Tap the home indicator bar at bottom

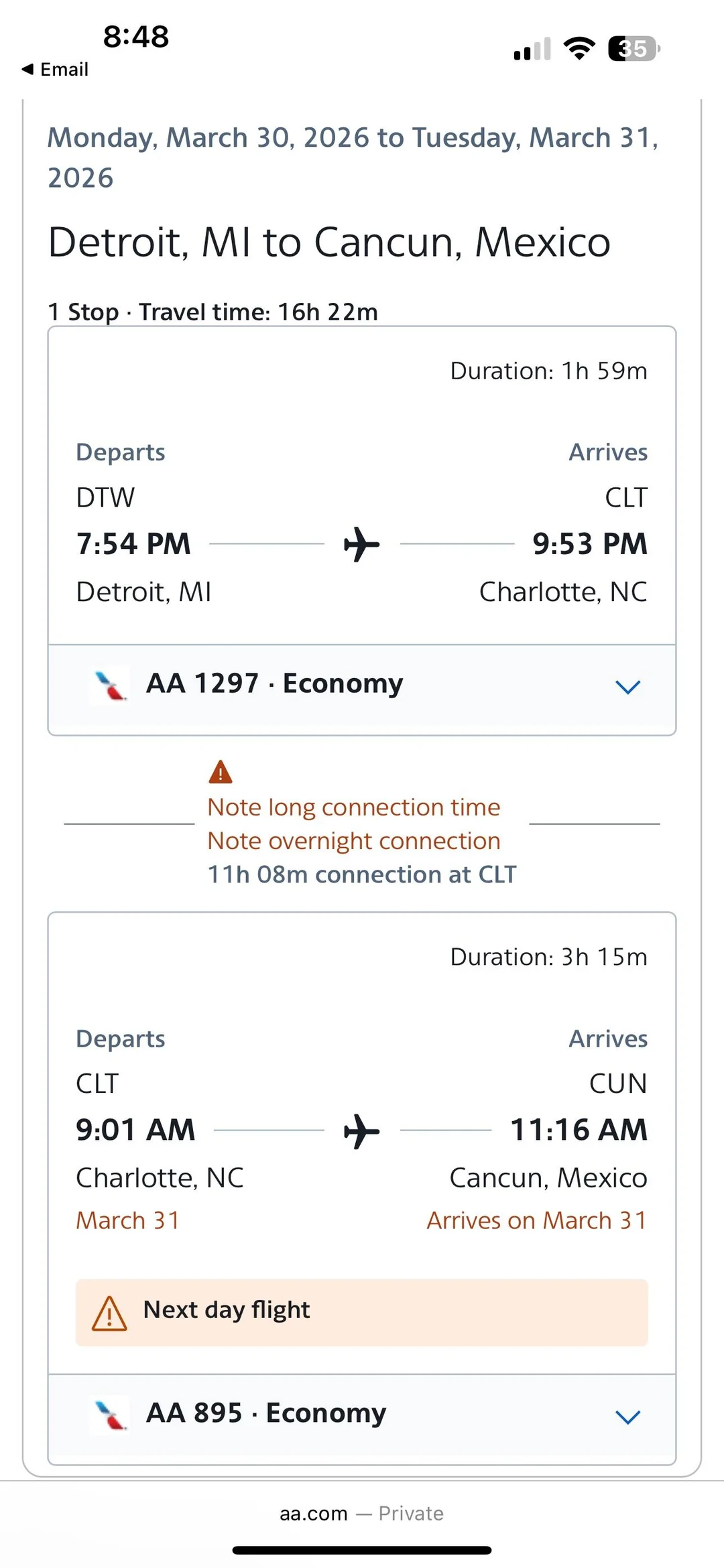point(362,1550)
